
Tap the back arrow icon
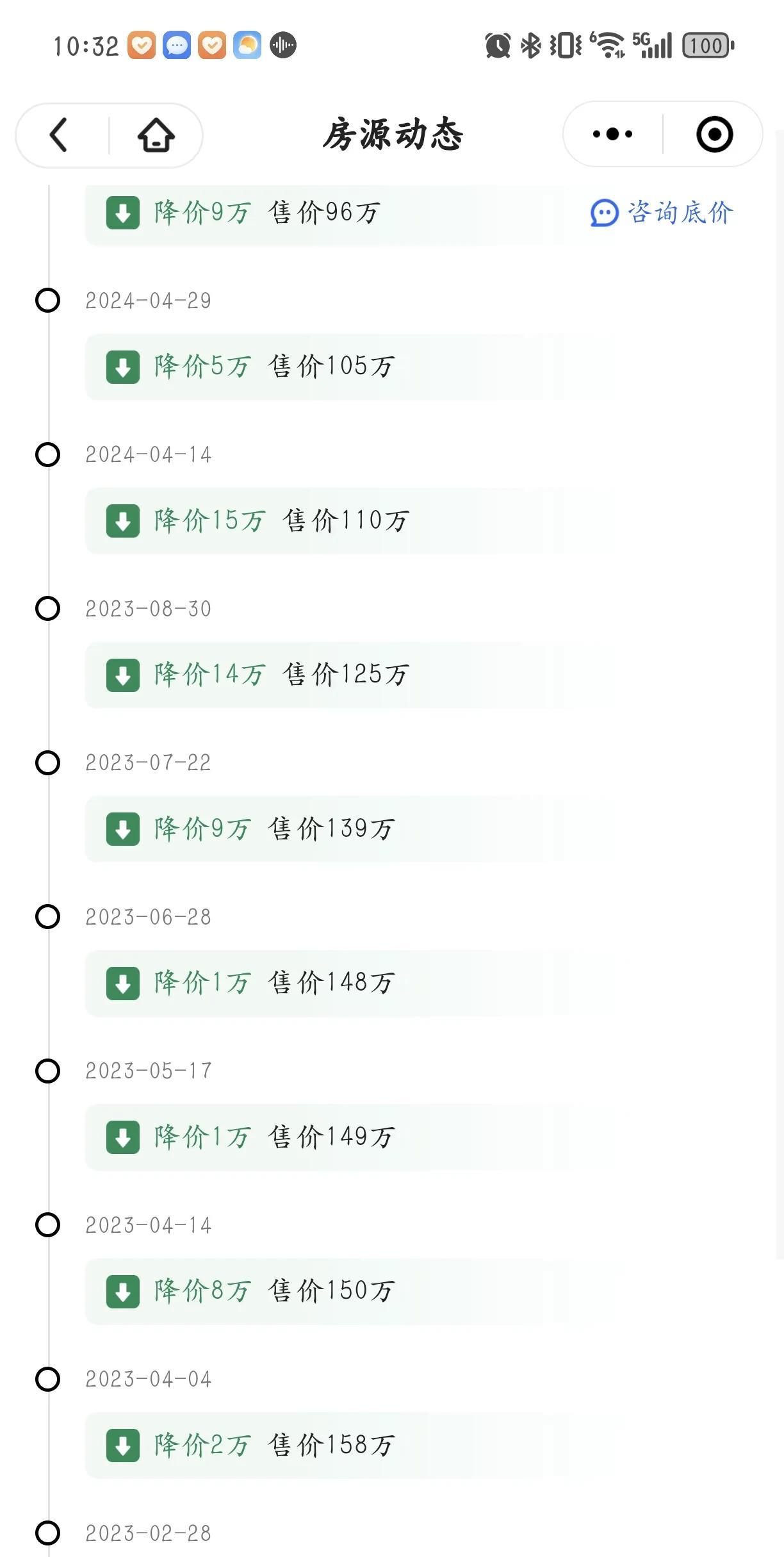(59, 135)
